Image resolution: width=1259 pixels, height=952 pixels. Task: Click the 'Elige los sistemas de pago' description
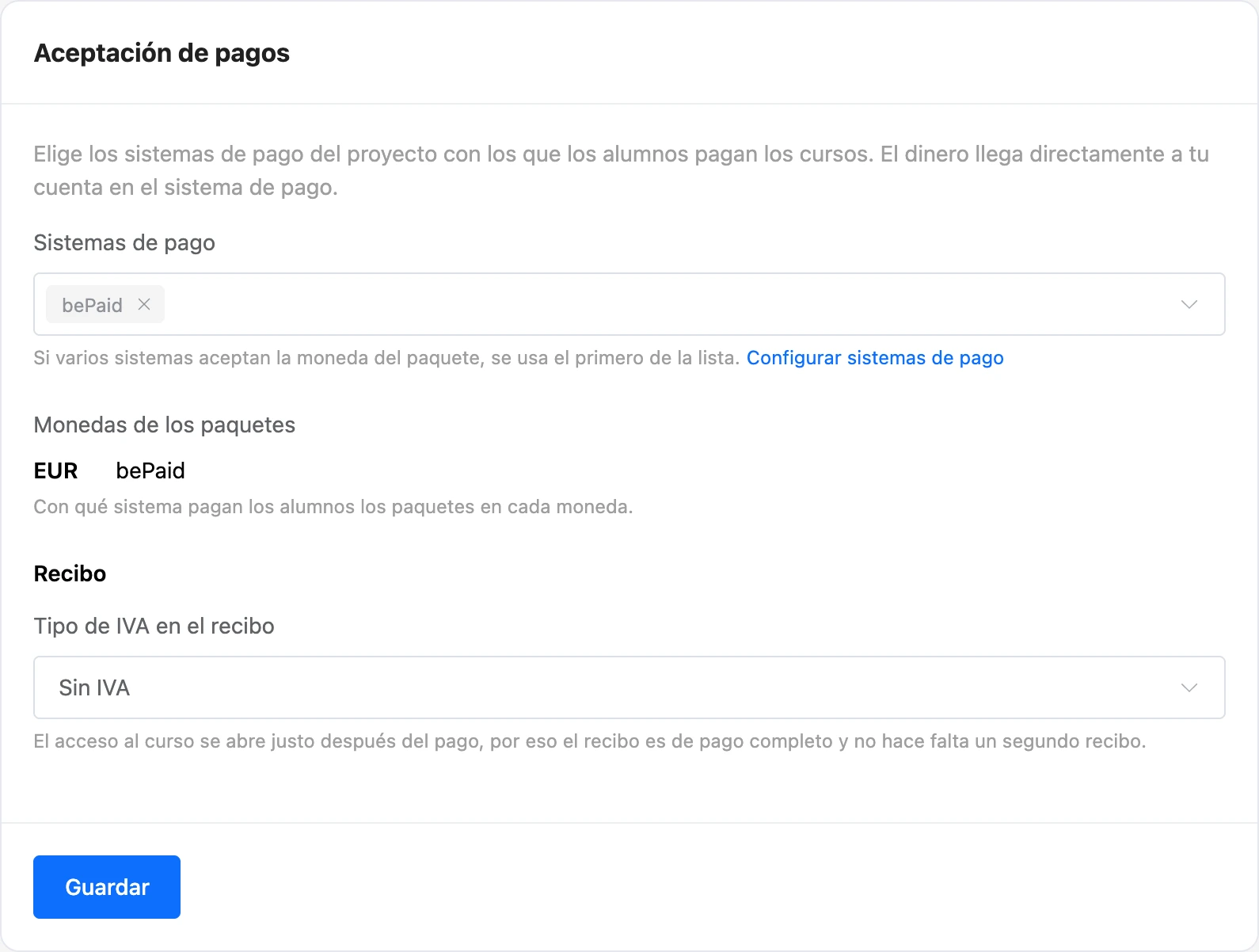(x=622, y=170)
